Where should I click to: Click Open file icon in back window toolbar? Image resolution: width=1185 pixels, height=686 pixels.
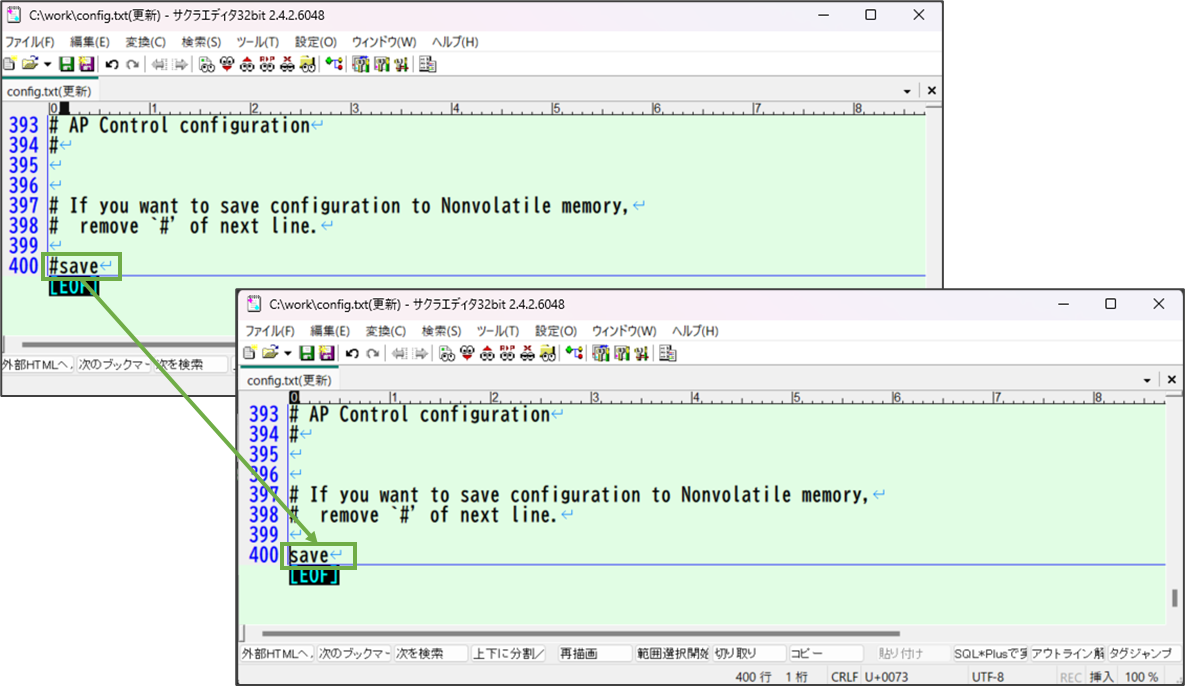pos(29,64)
